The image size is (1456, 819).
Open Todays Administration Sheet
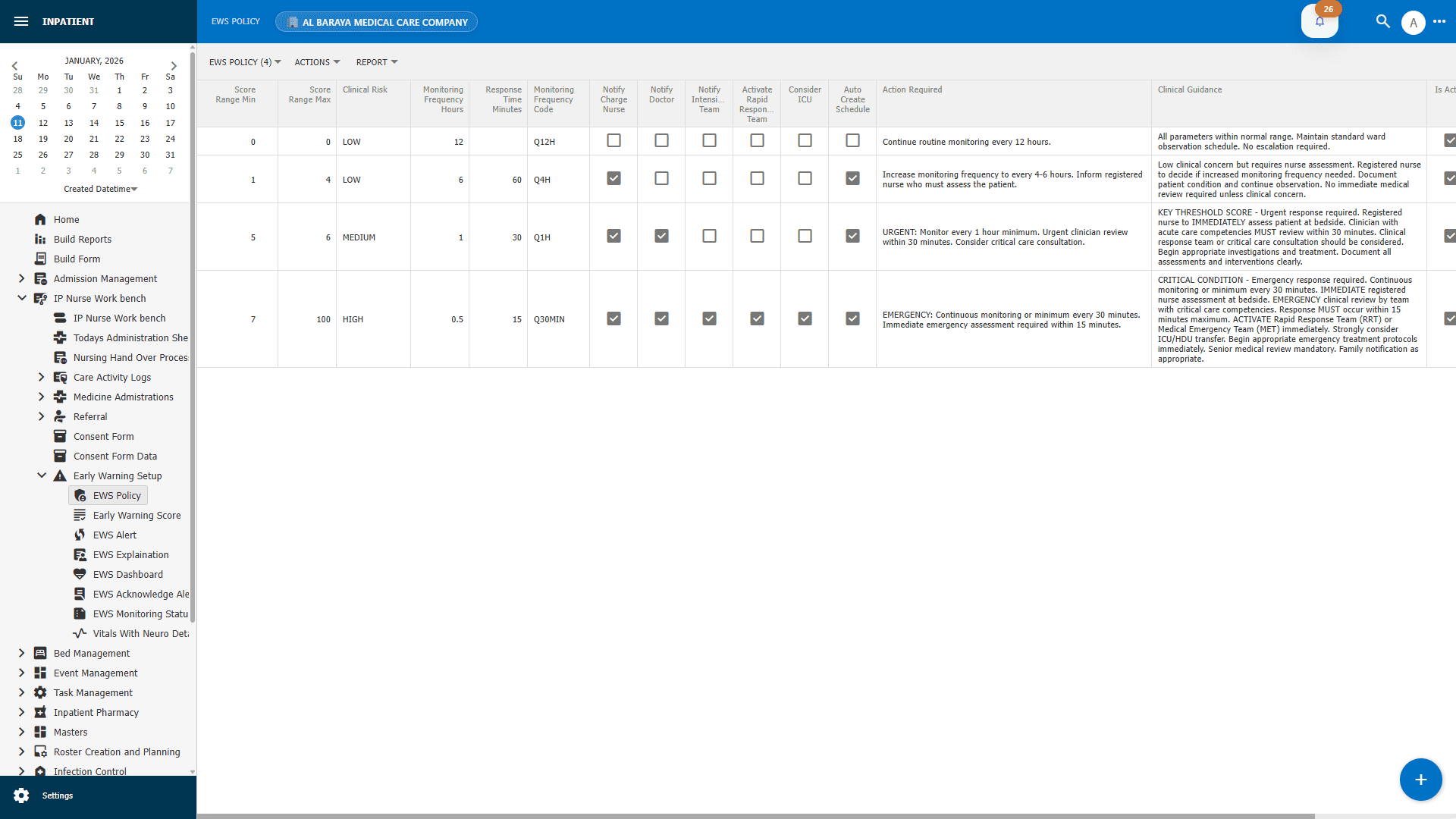(130, 337)
